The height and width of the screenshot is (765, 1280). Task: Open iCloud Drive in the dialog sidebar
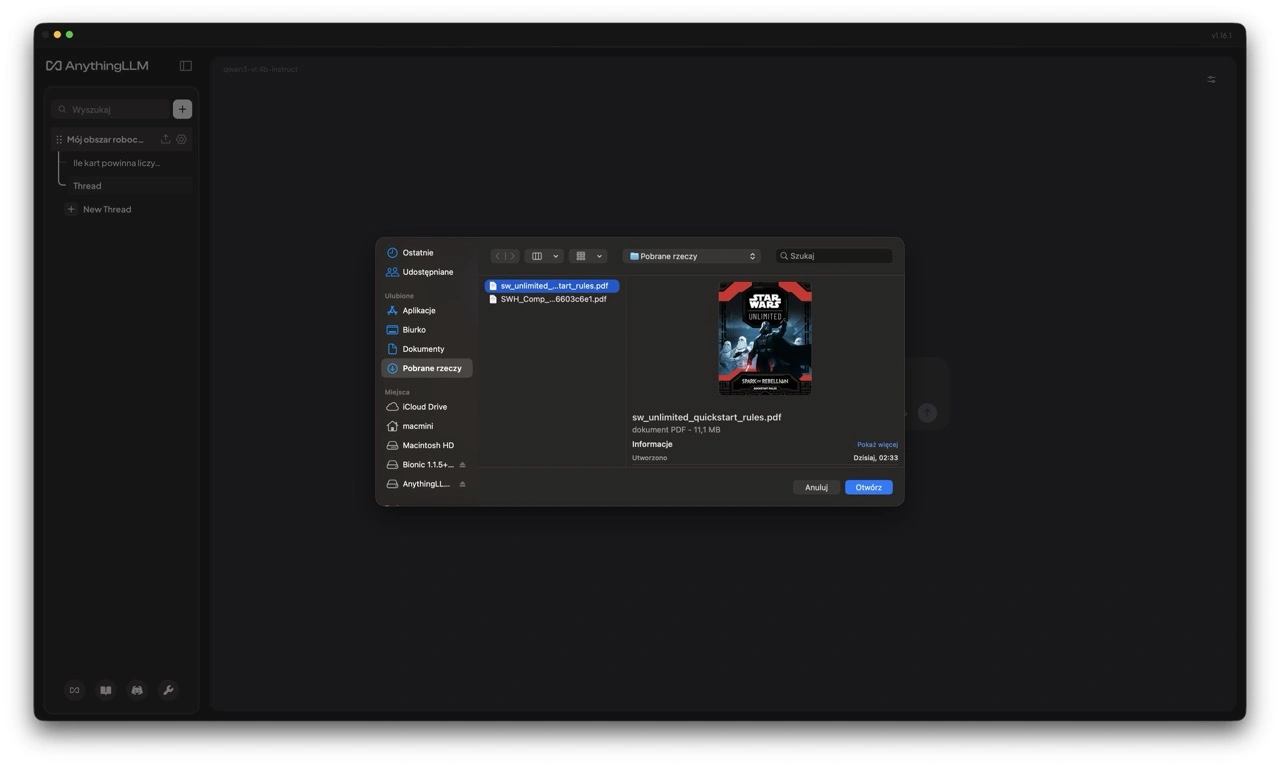(x=427, y=407)
